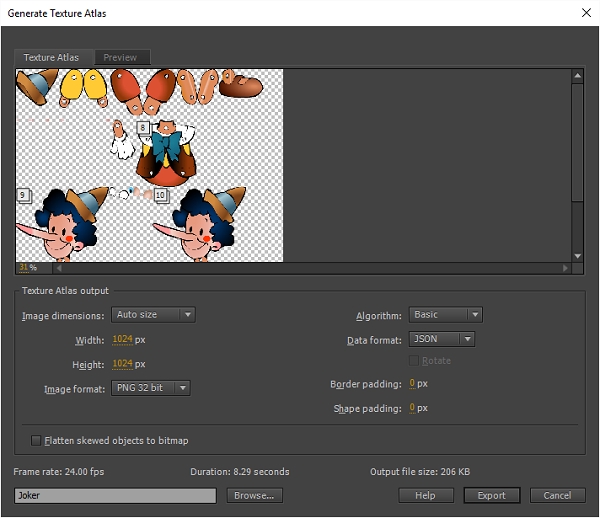Enable Flatten skewed objects to bitmap
Screen dimensions: 600x518
click(x=37, y=440)
